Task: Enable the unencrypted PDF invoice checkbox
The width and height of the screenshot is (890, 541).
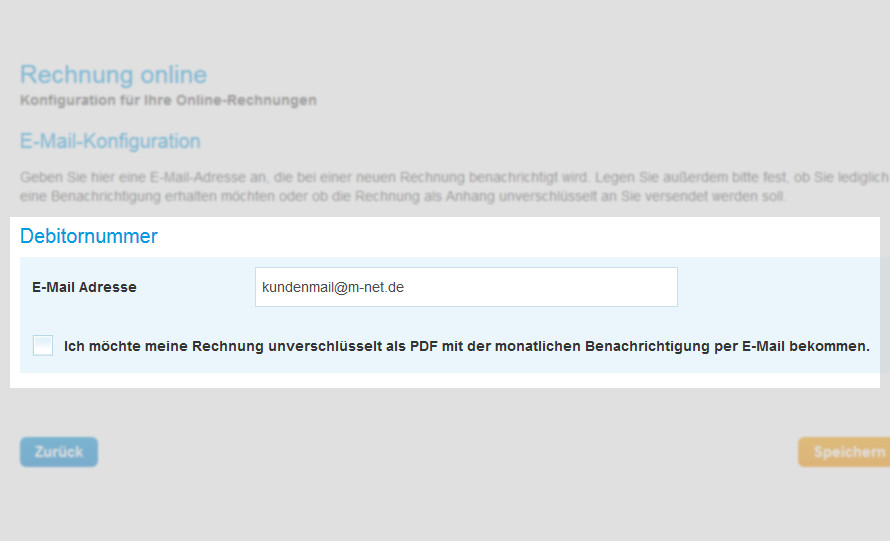Action: pyautogui.click(x=43, y=346)
